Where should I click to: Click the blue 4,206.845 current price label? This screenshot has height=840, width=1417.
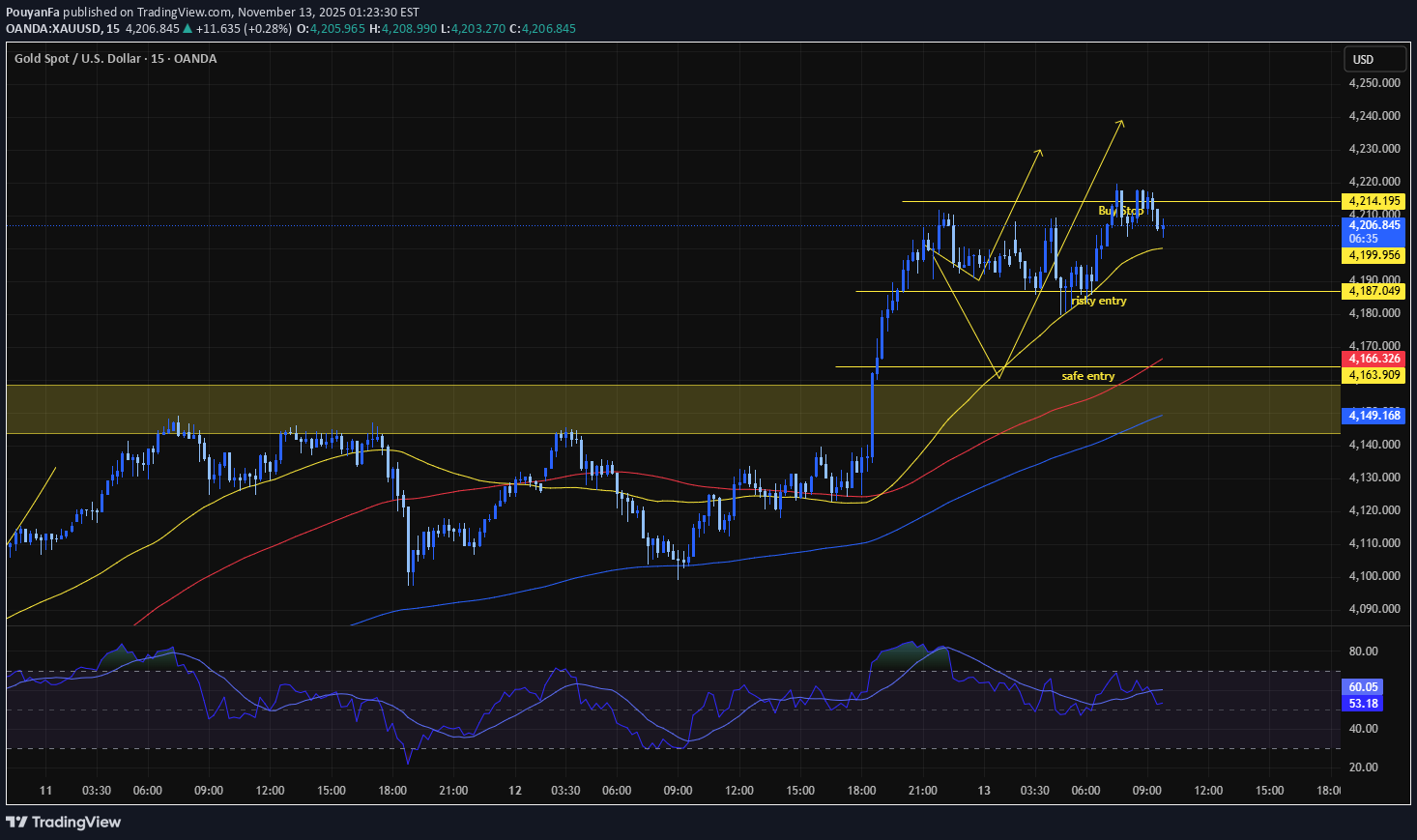pos(1374,225)
